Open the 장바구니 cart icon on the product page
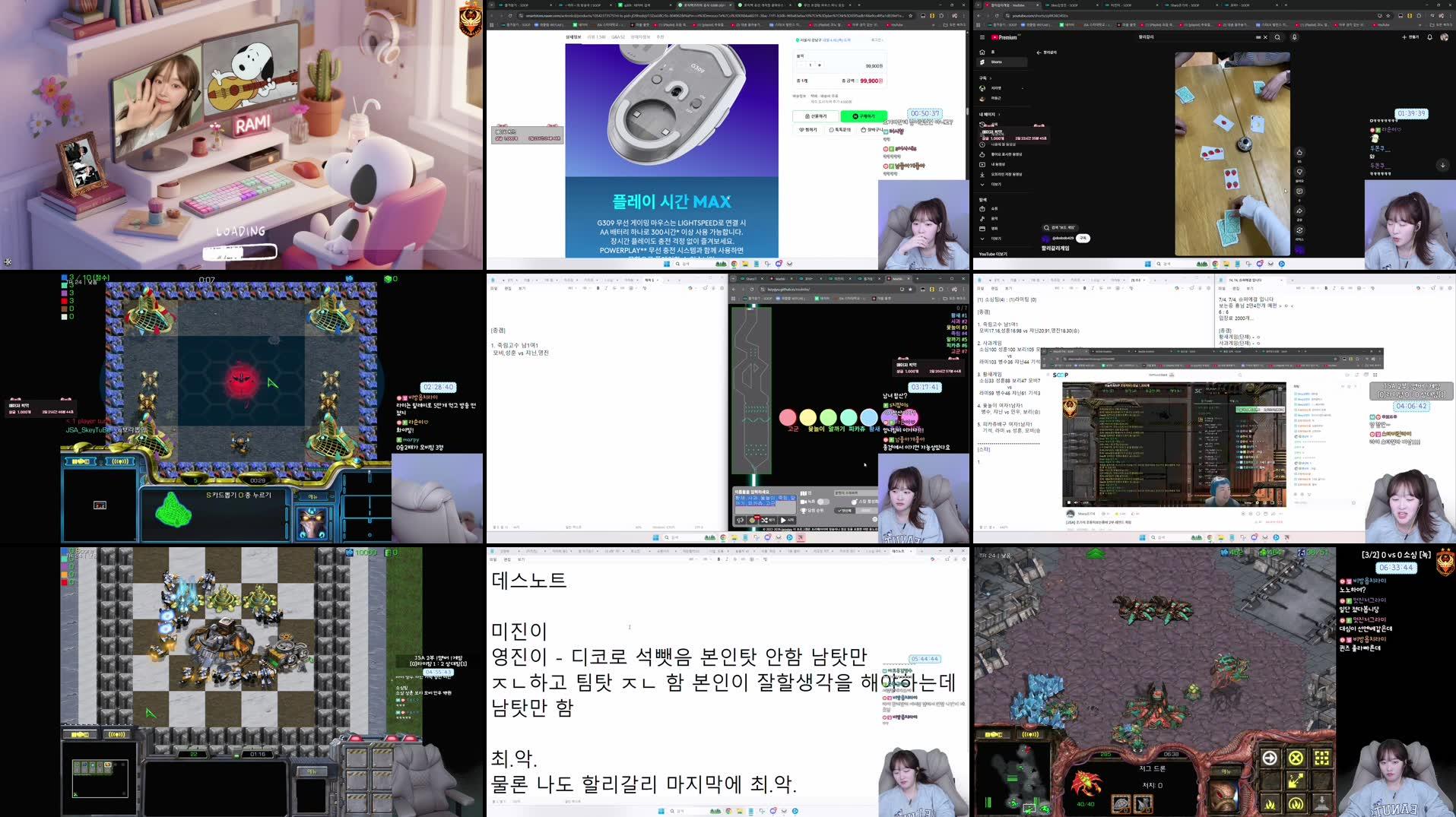This screenshot has width=1456, height=817. (864, 130)
